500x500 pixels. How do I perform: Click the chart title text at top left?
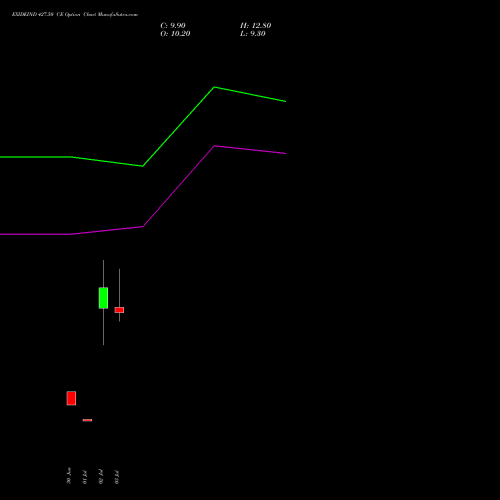click(75, 15)
